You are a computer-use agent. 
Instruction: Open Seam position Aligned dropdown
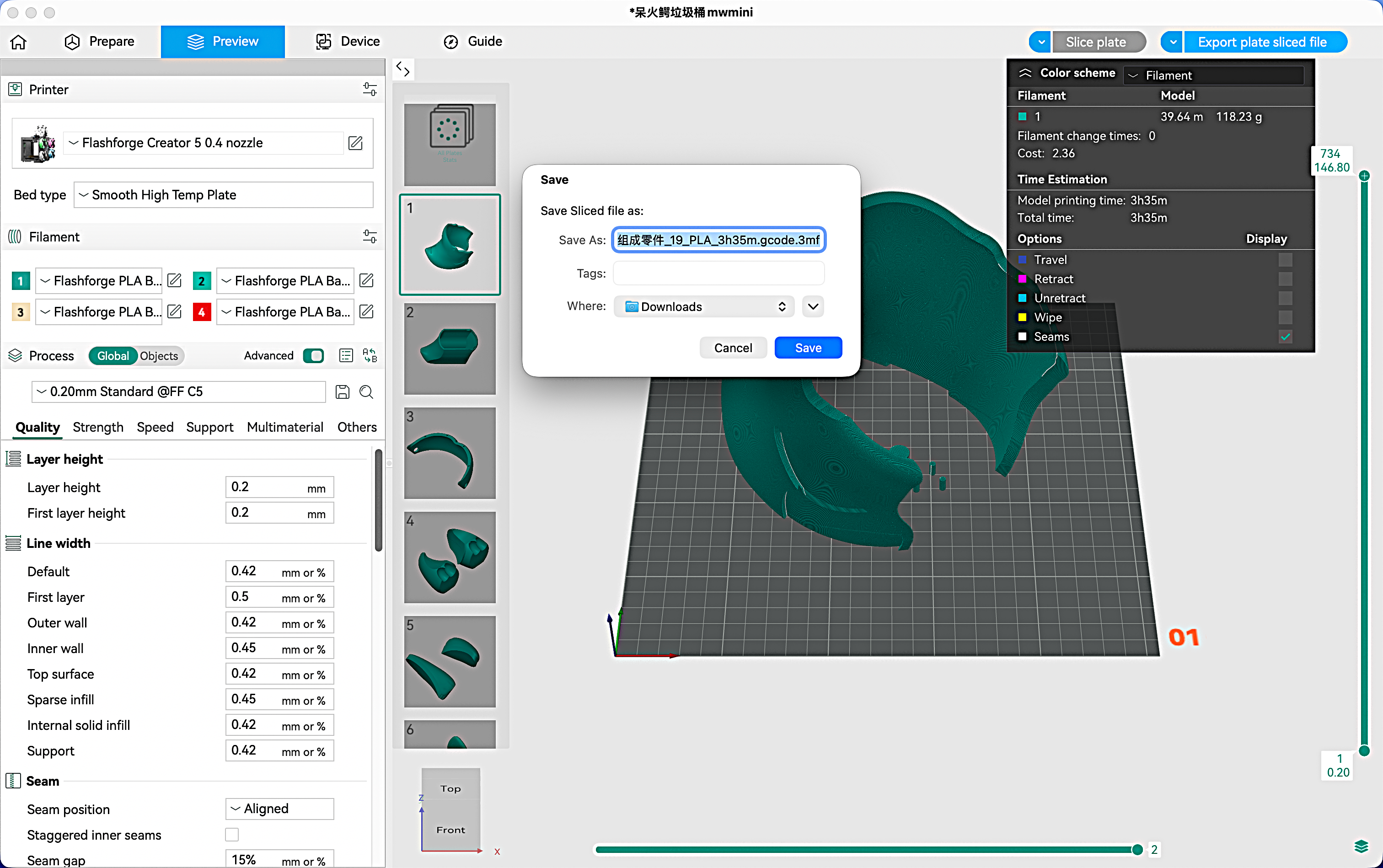[279, 809]
